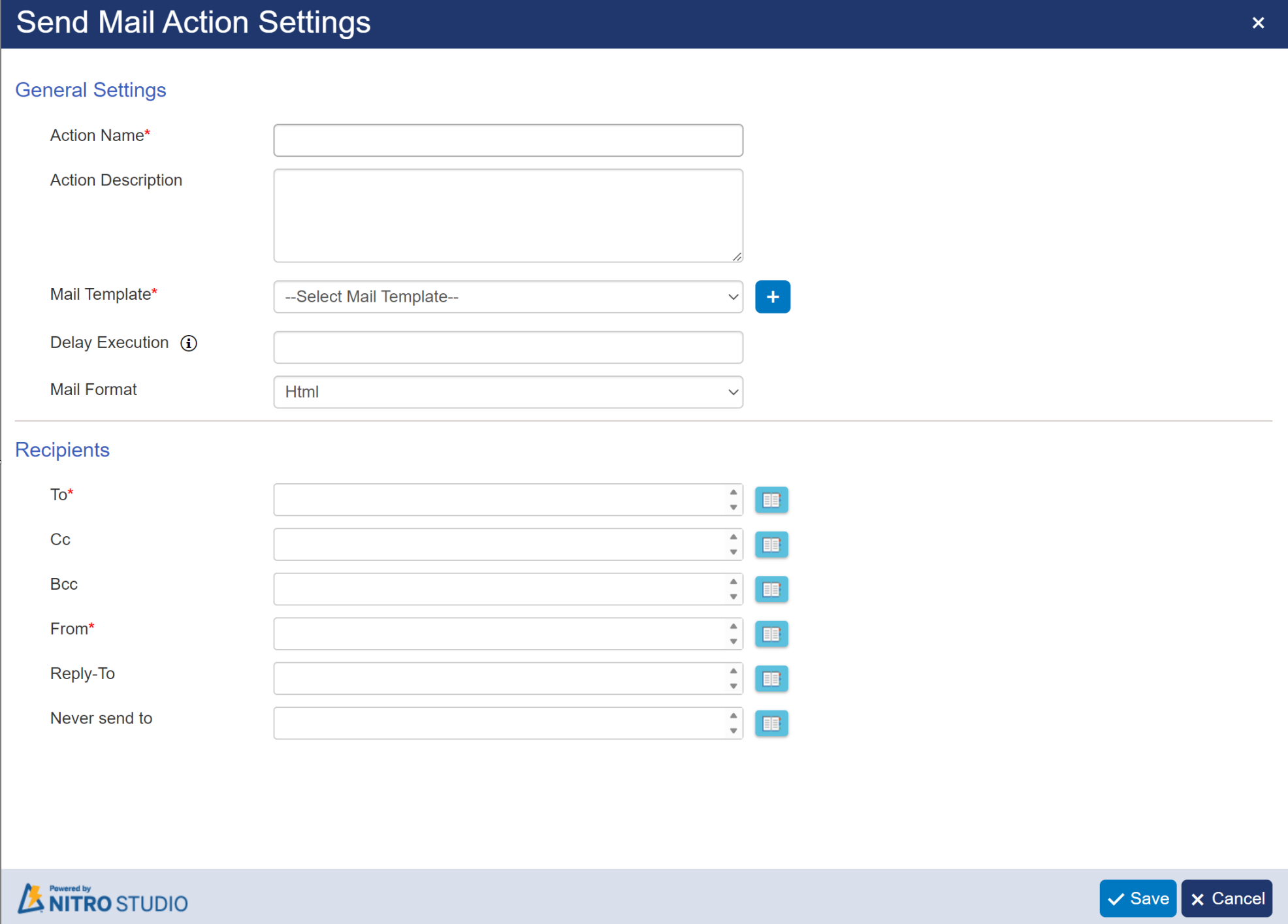Image resolution: width=1288 pixels, height=924 pixels.
Task: Open the Mail Format dropdown showing Html
Action: click(508, 392)
